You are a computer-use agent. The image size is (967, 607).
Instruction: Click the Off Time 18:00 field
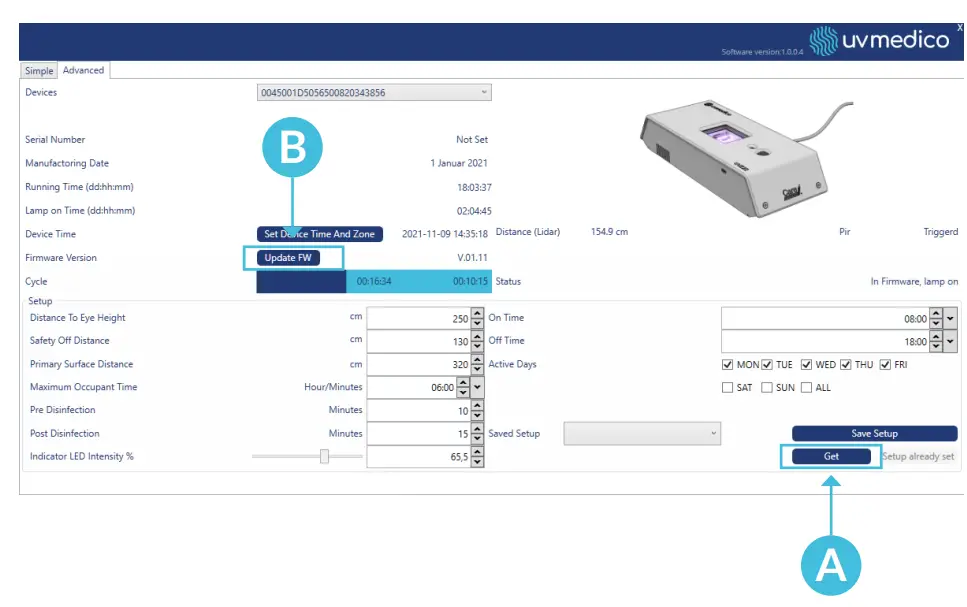825,341
